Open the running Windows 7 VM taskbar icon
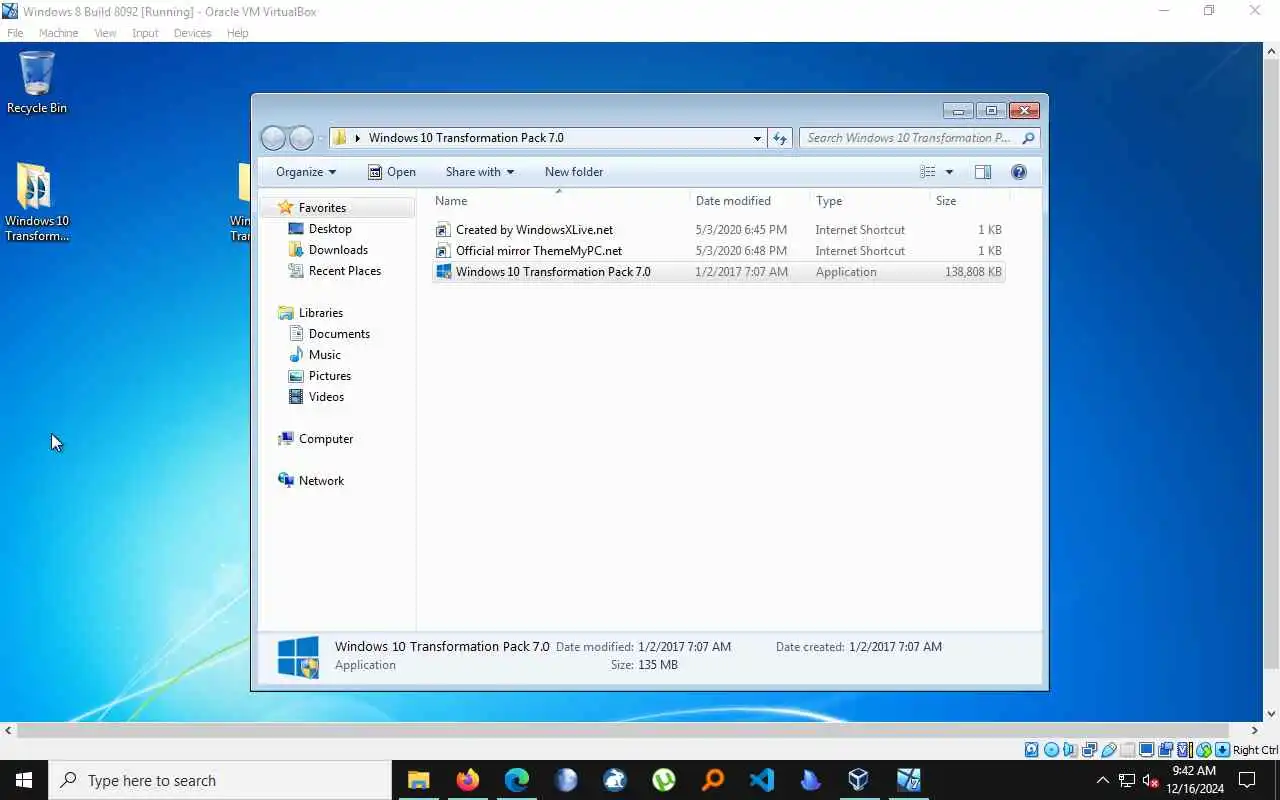 [x=908, y=780]
